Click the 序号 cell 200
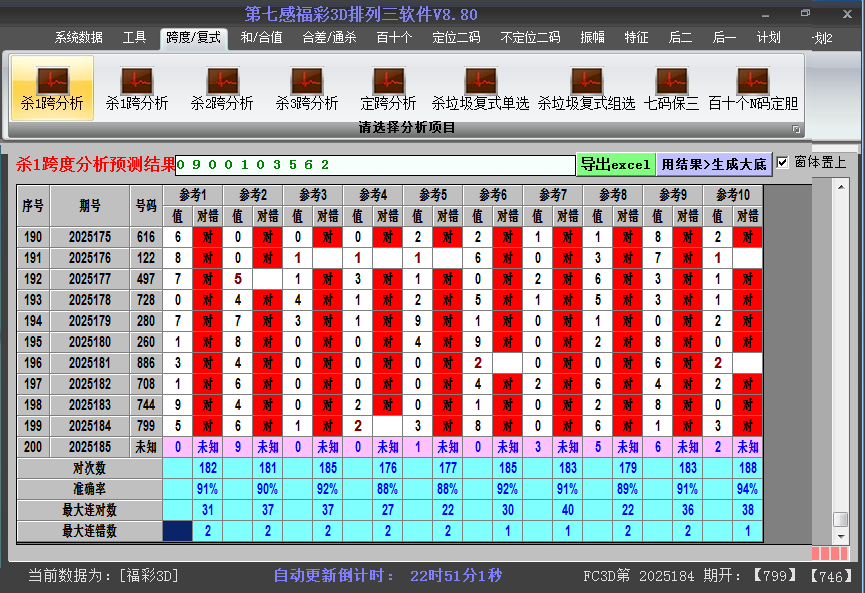This screenshot has width=865, height=593. pyautogui.click(x=33, y=447)
